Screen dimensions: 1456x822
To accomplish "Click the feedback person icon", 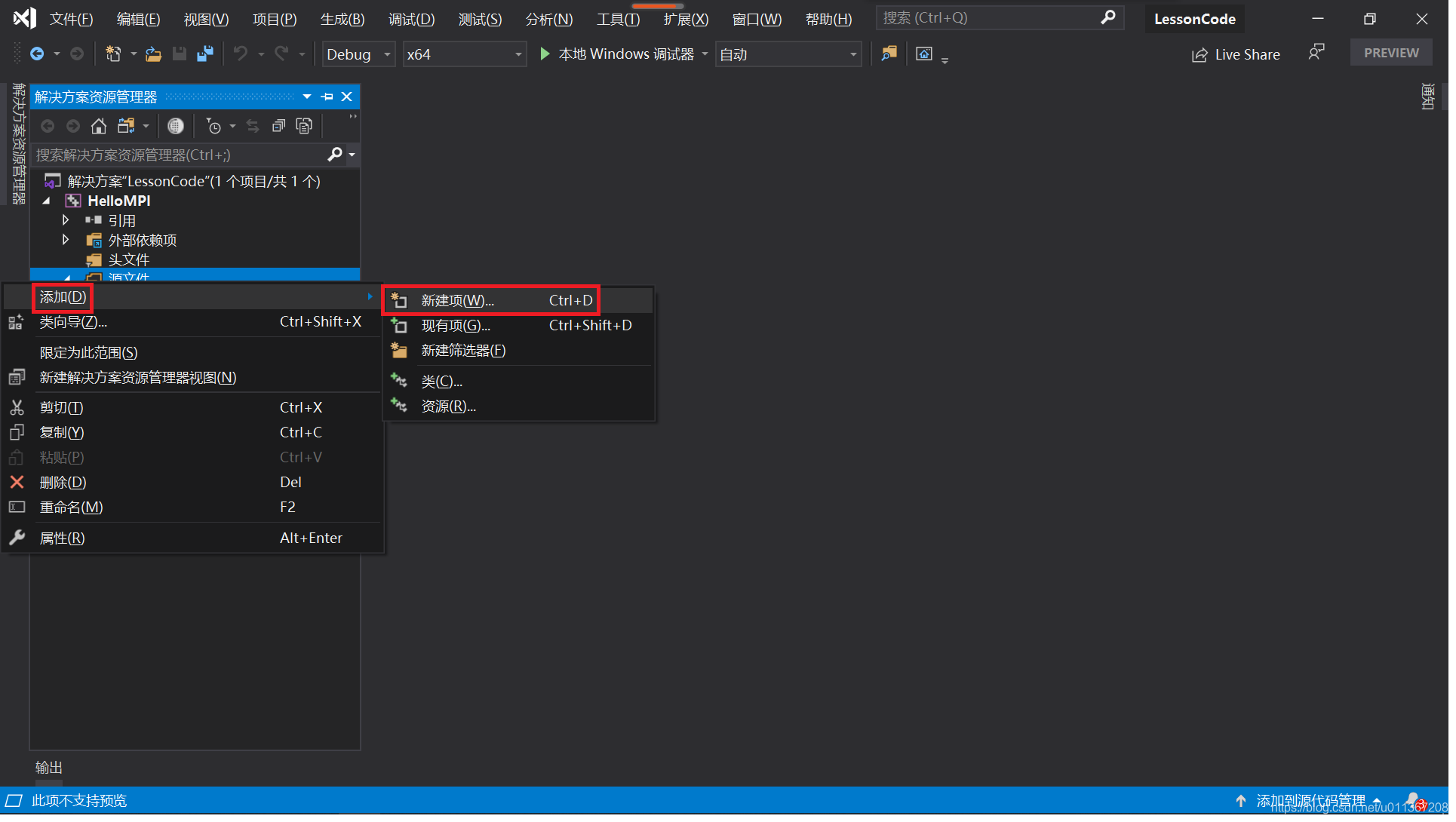I will 1316,53.
